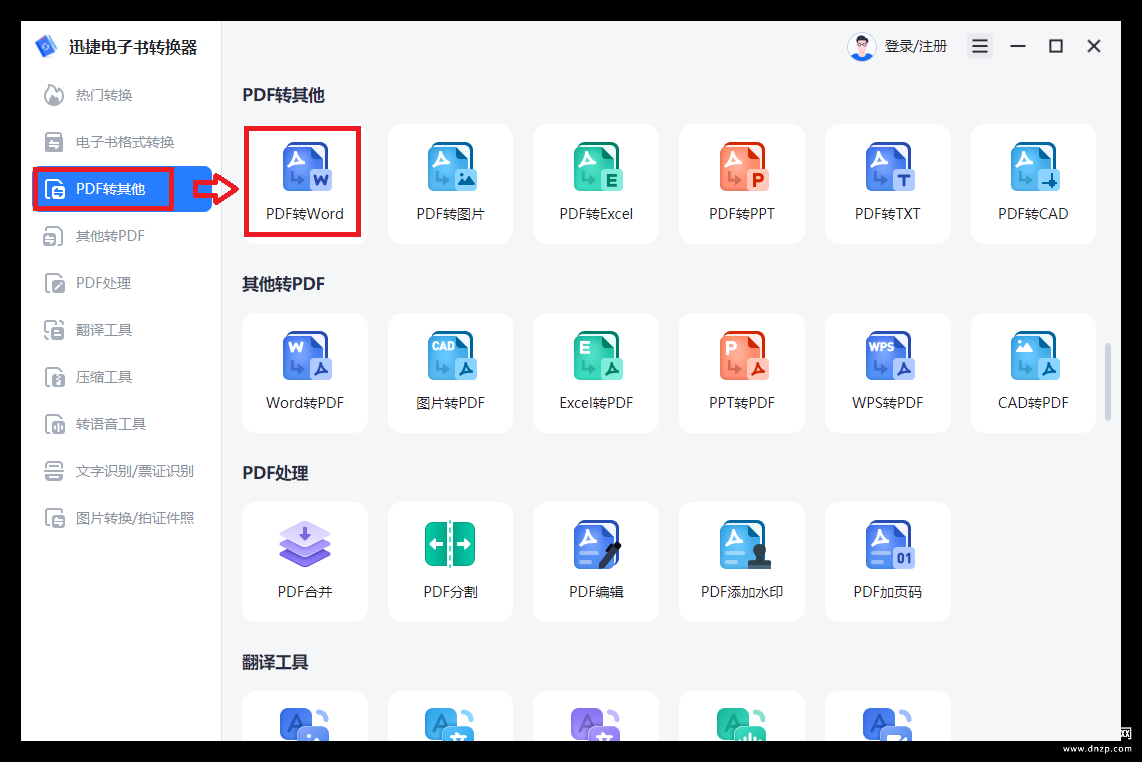Open the PDF转Word conversion tool
The height and width of the screenshot is (762, 1142).
pyautogui.click(x=304, y=184)
